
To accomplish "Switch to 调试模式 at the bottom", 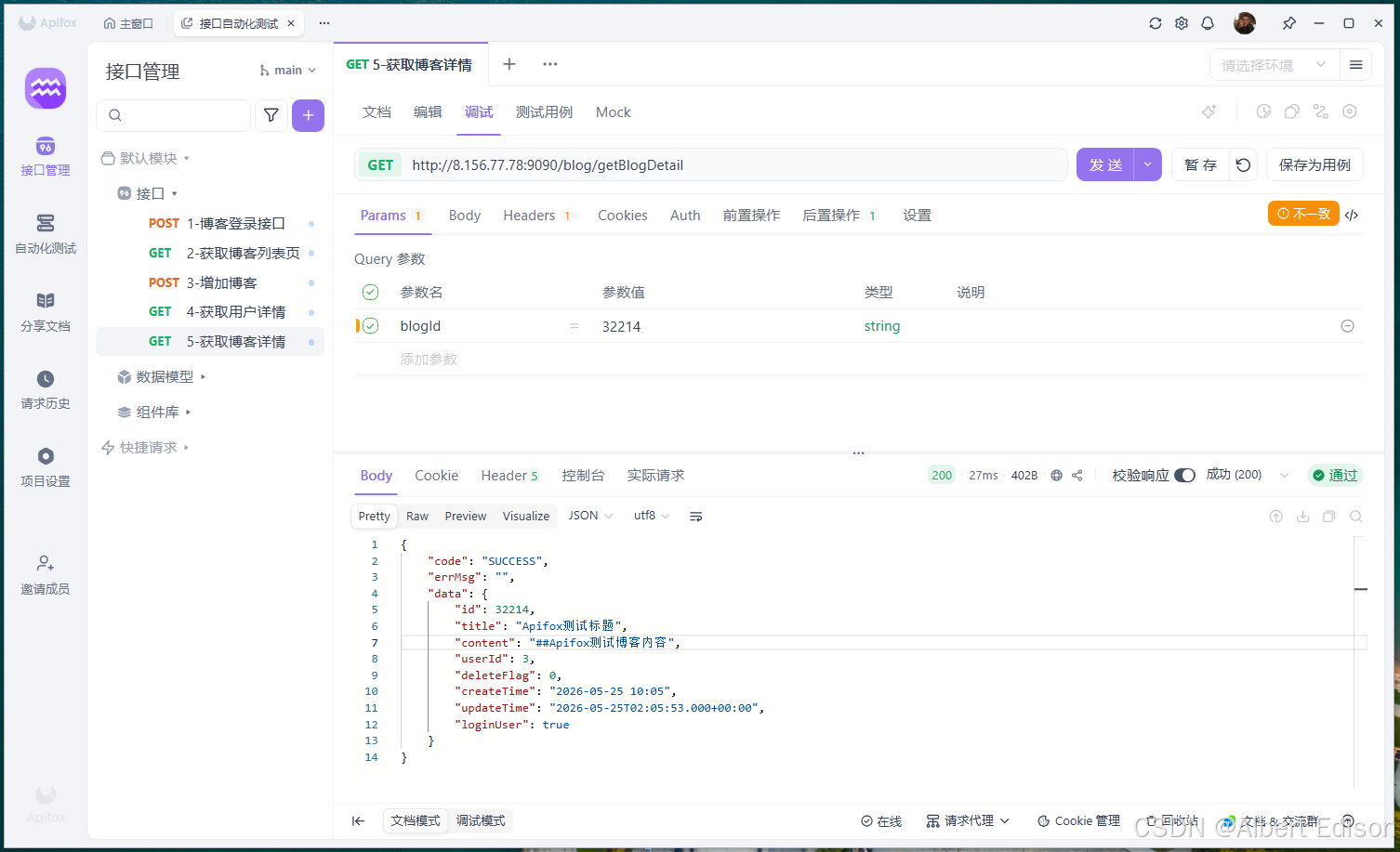I will (x=481, y=821).
